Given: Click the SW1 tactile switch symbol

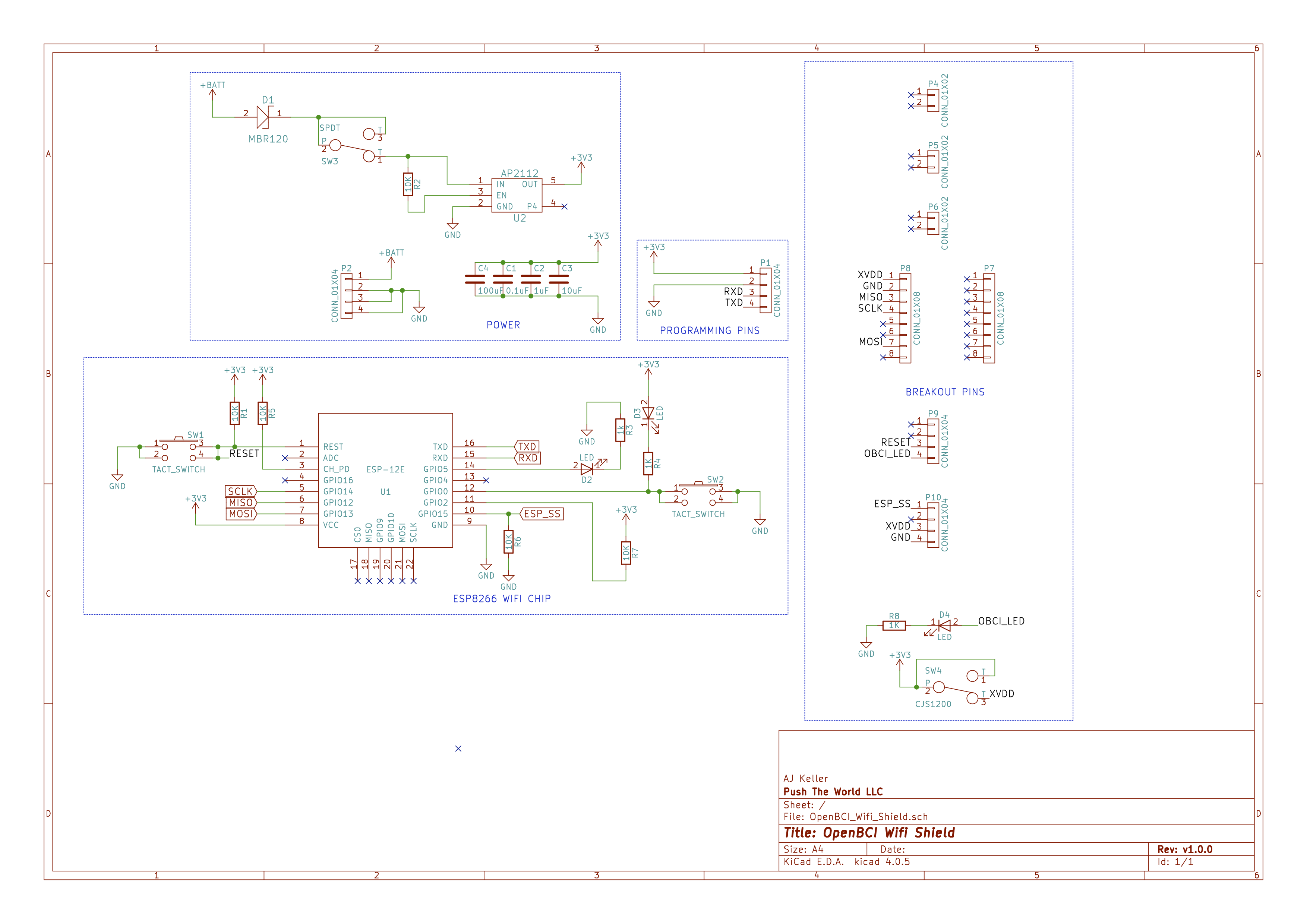Looking at the screenshot, I should pos(179,449).
